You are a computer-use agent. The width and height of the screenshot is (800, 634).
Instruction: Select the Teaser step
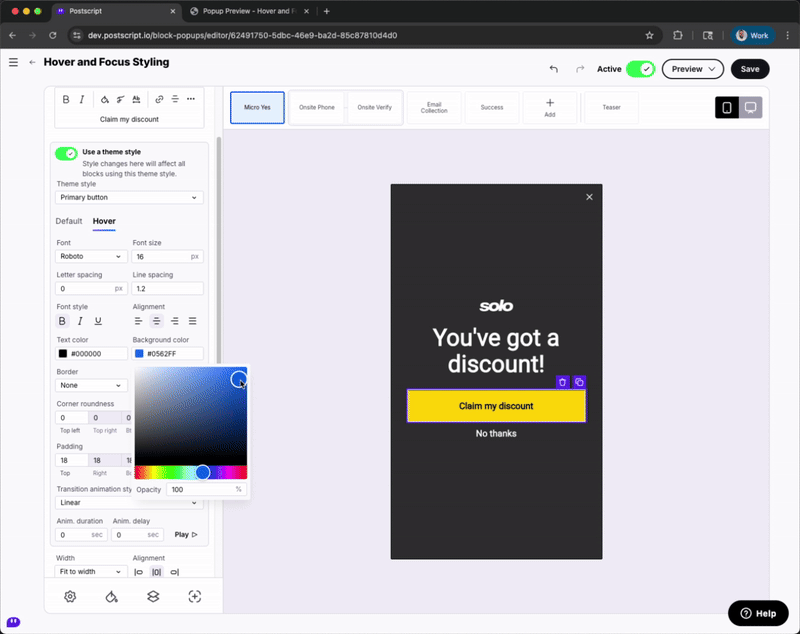(611, 108)
